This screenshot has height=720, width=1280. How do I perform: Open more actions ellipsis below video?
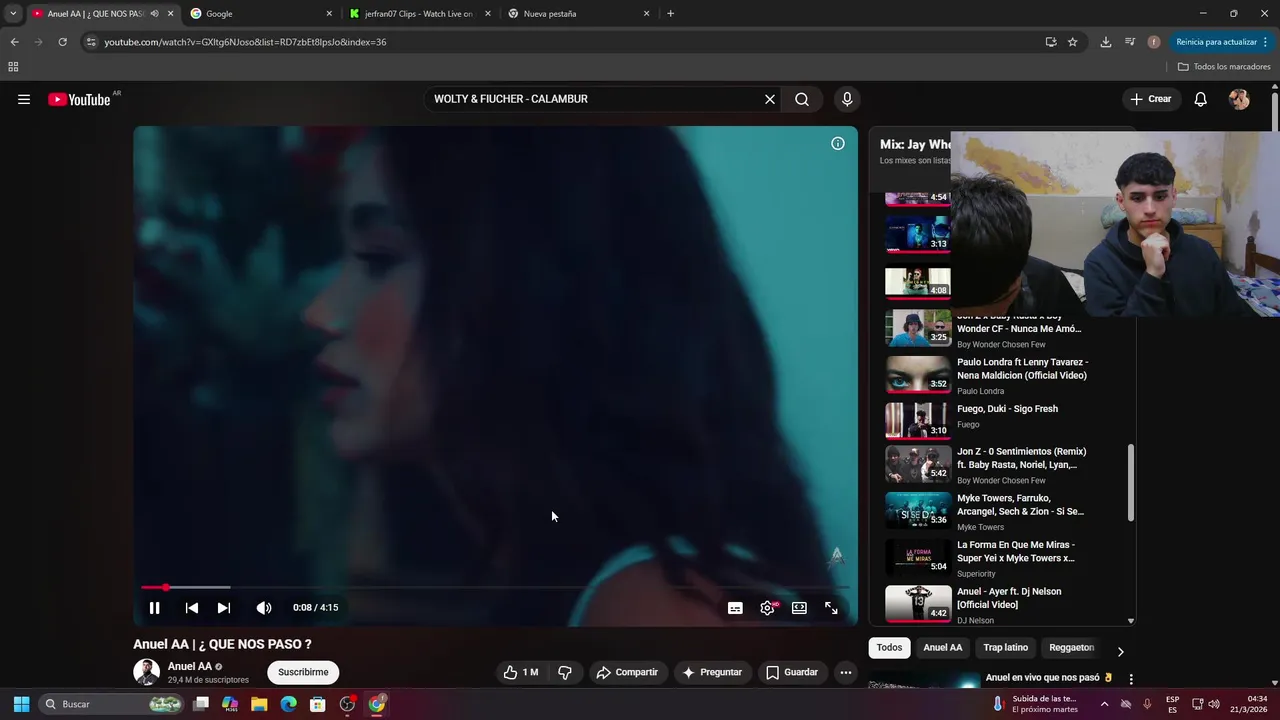pos(846,672)
